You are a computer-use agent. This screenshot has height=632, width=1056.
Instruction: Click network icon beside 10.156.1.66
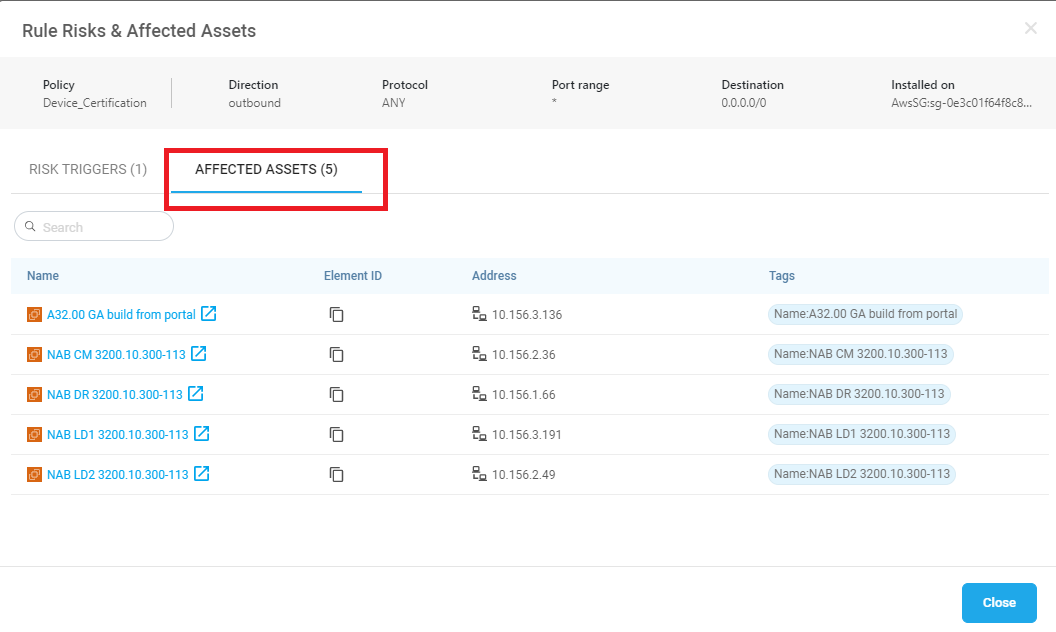point(479,393)
